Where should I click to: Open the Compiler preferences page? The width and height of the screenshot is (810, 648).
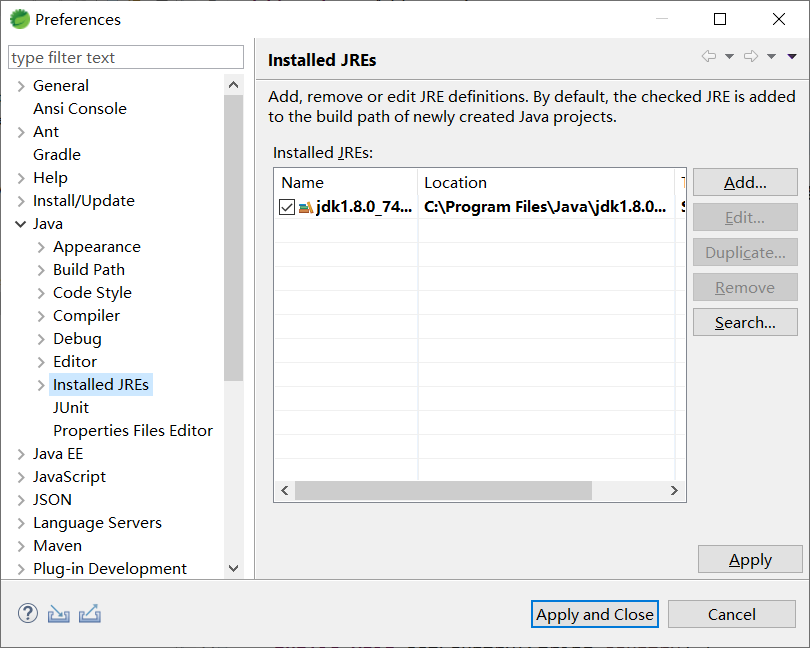point(86,315)
